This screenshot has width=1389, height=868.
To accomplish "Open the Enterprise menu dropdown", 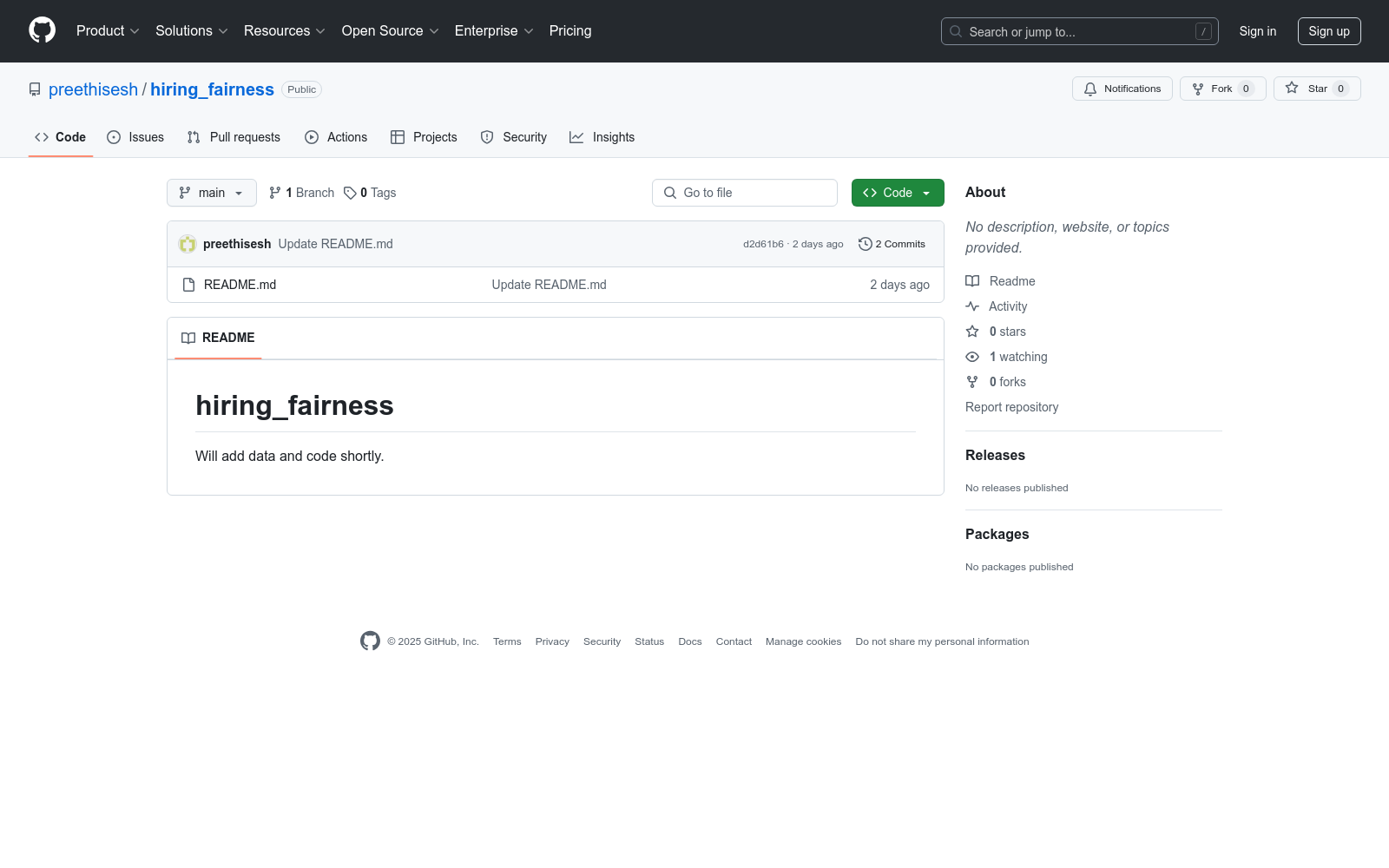I will [x=494, y=30].
